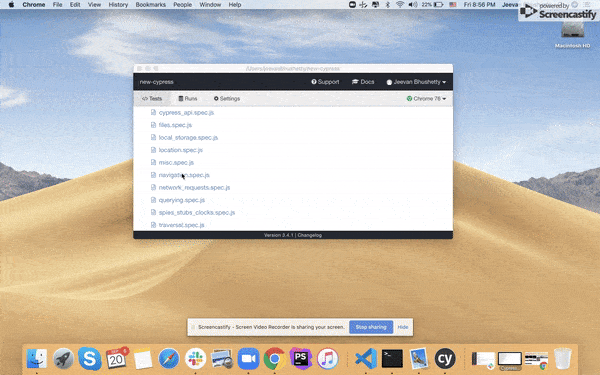The width and height of the screenshot is (600, 375).
Task: Open the Edit menu
Action: pos(75,5)
